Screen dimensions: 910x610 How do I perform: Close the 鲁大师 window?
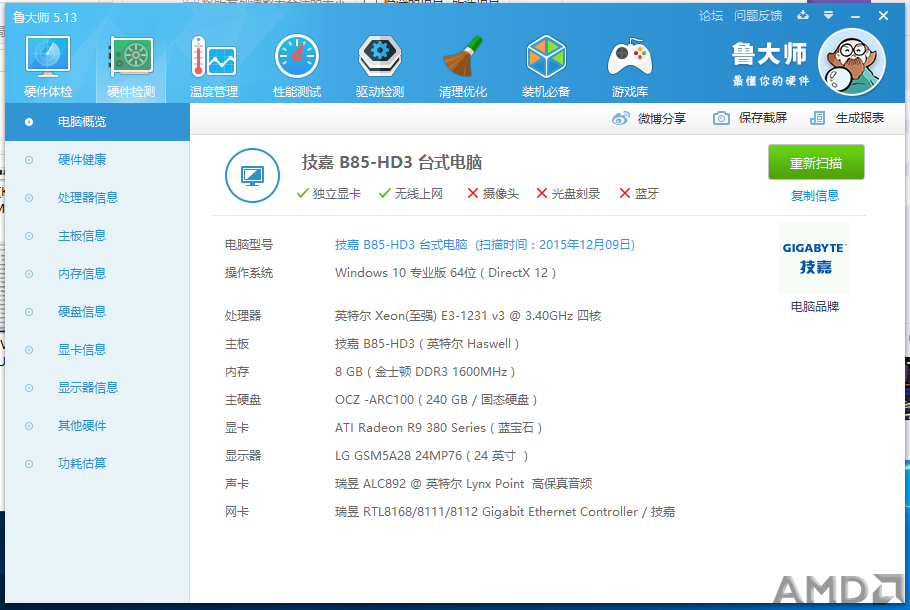tap(883, 16)
